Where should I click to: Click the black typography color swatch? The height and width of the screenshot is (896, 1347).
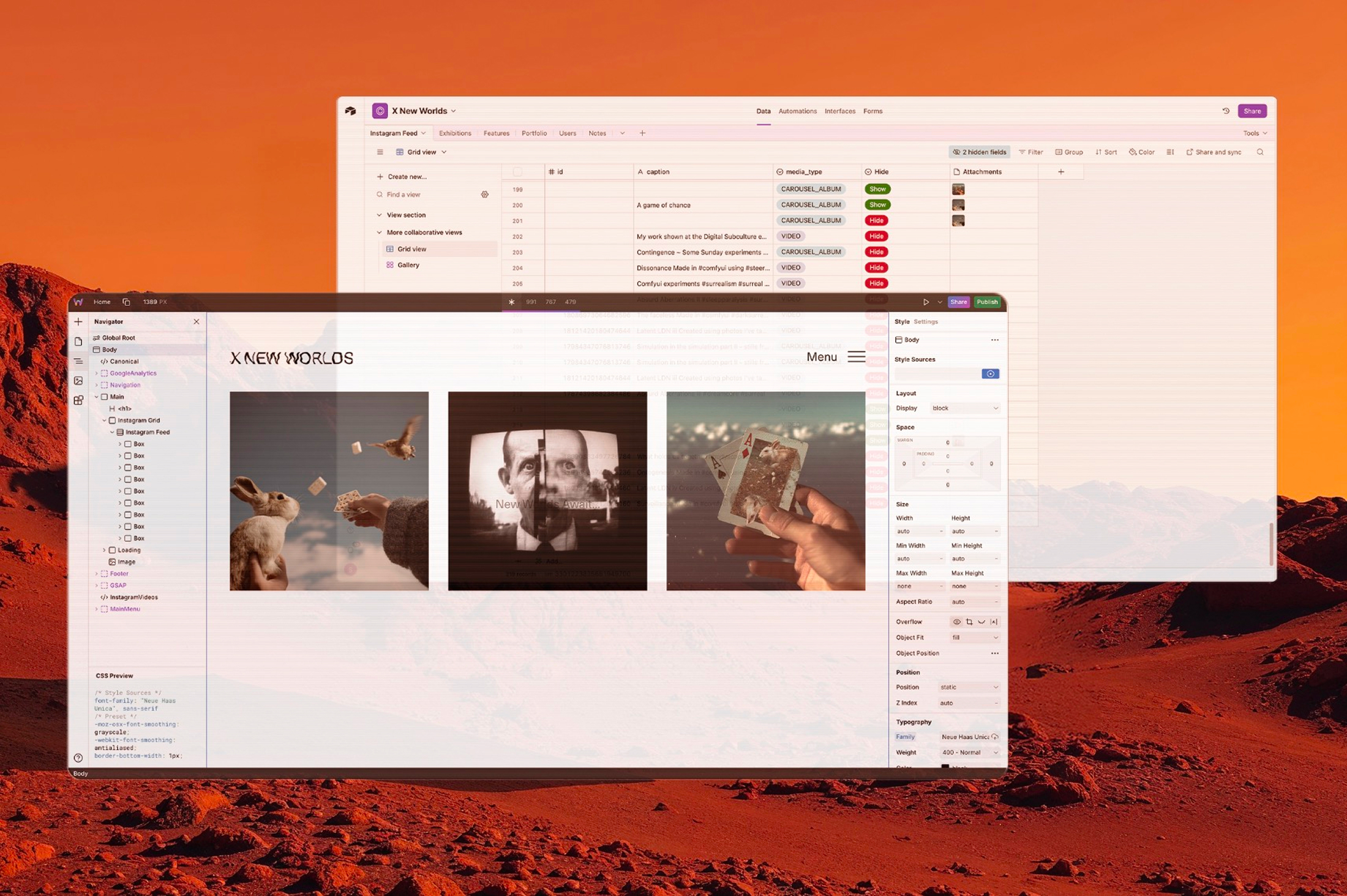pyautogui.click(x=945, y=766)
